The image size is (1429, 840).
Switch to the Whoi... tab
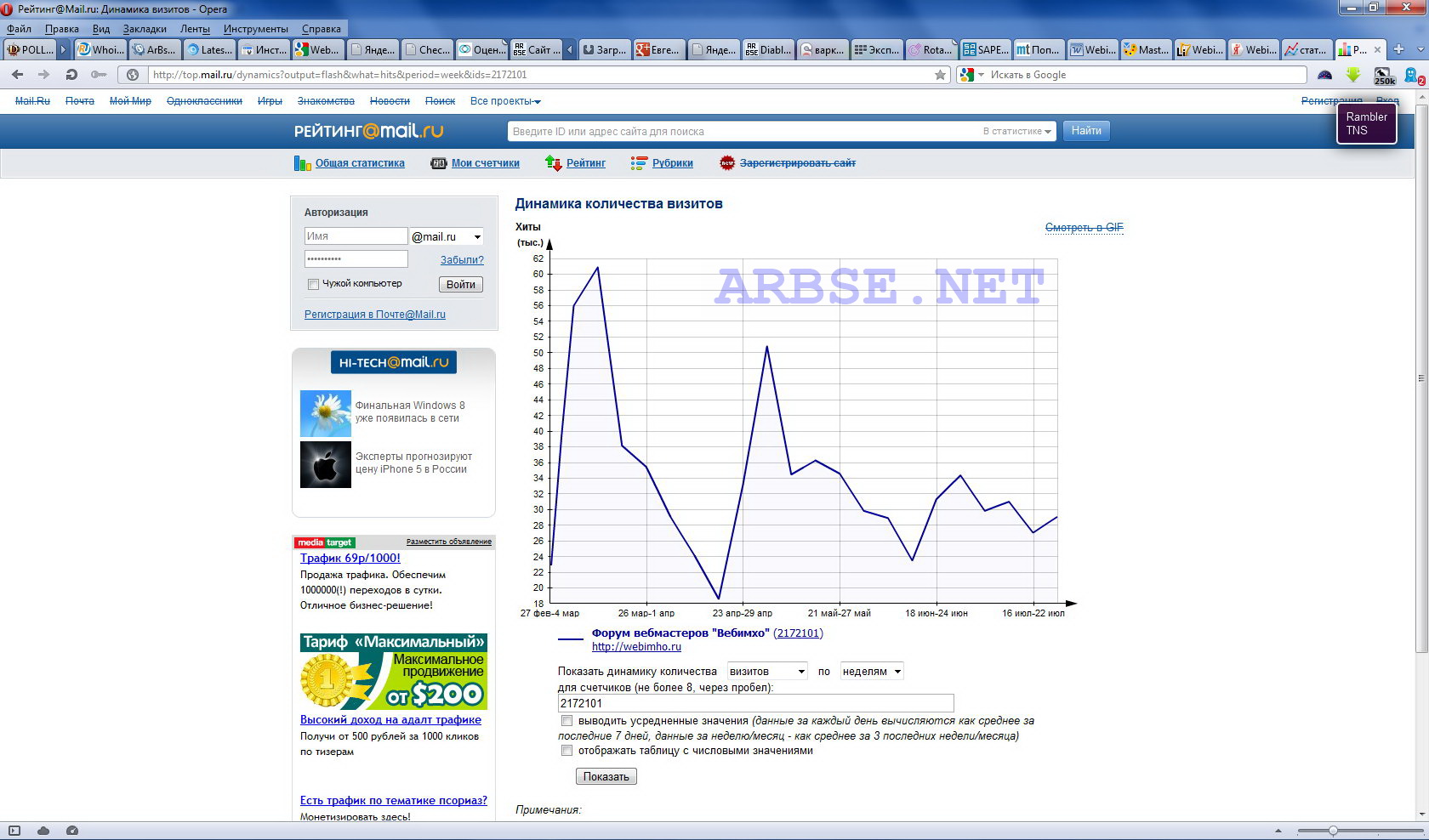click(100, 49)
